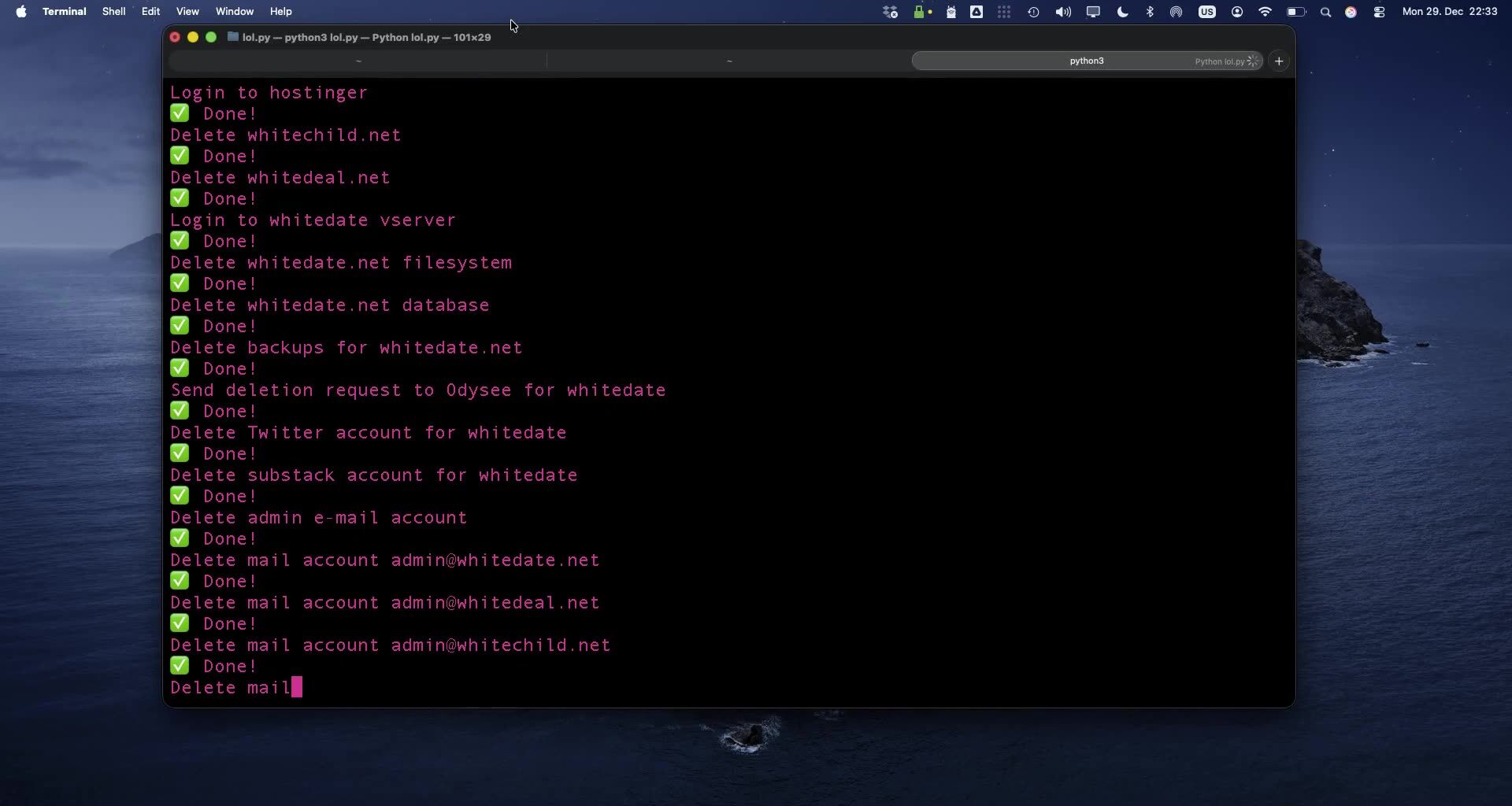Expand the Control Center panel

[x=1379, y=12]
